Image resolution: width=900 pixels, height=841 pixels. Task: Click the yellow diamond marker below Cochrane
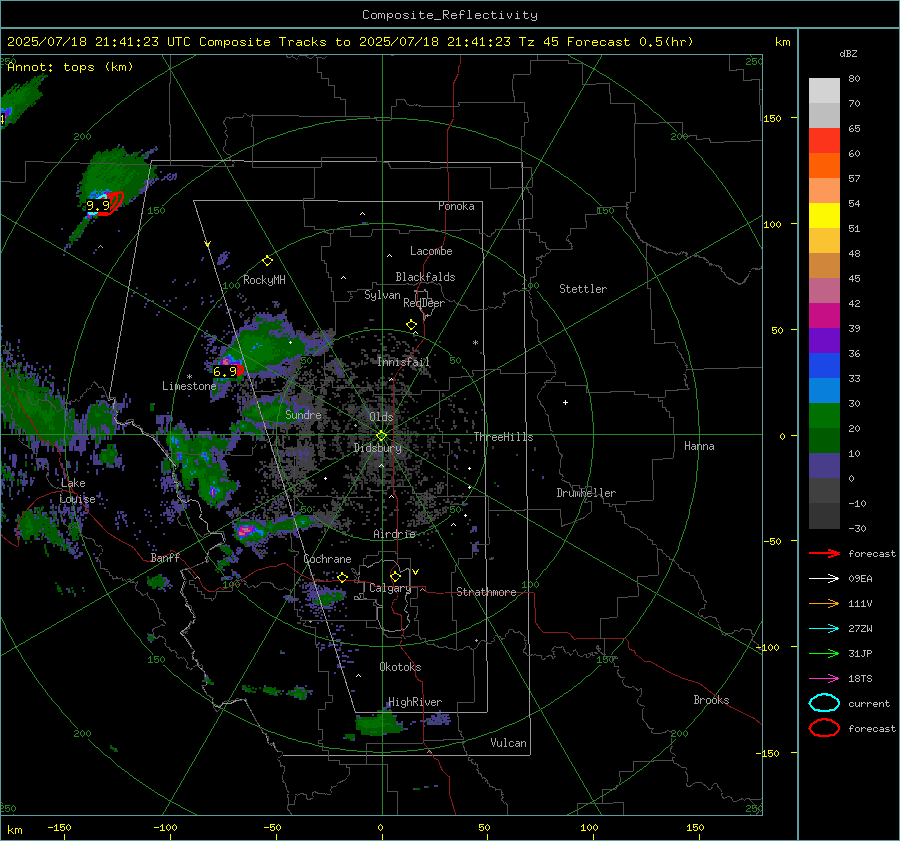pyautogui.click(x=343, y=577)
